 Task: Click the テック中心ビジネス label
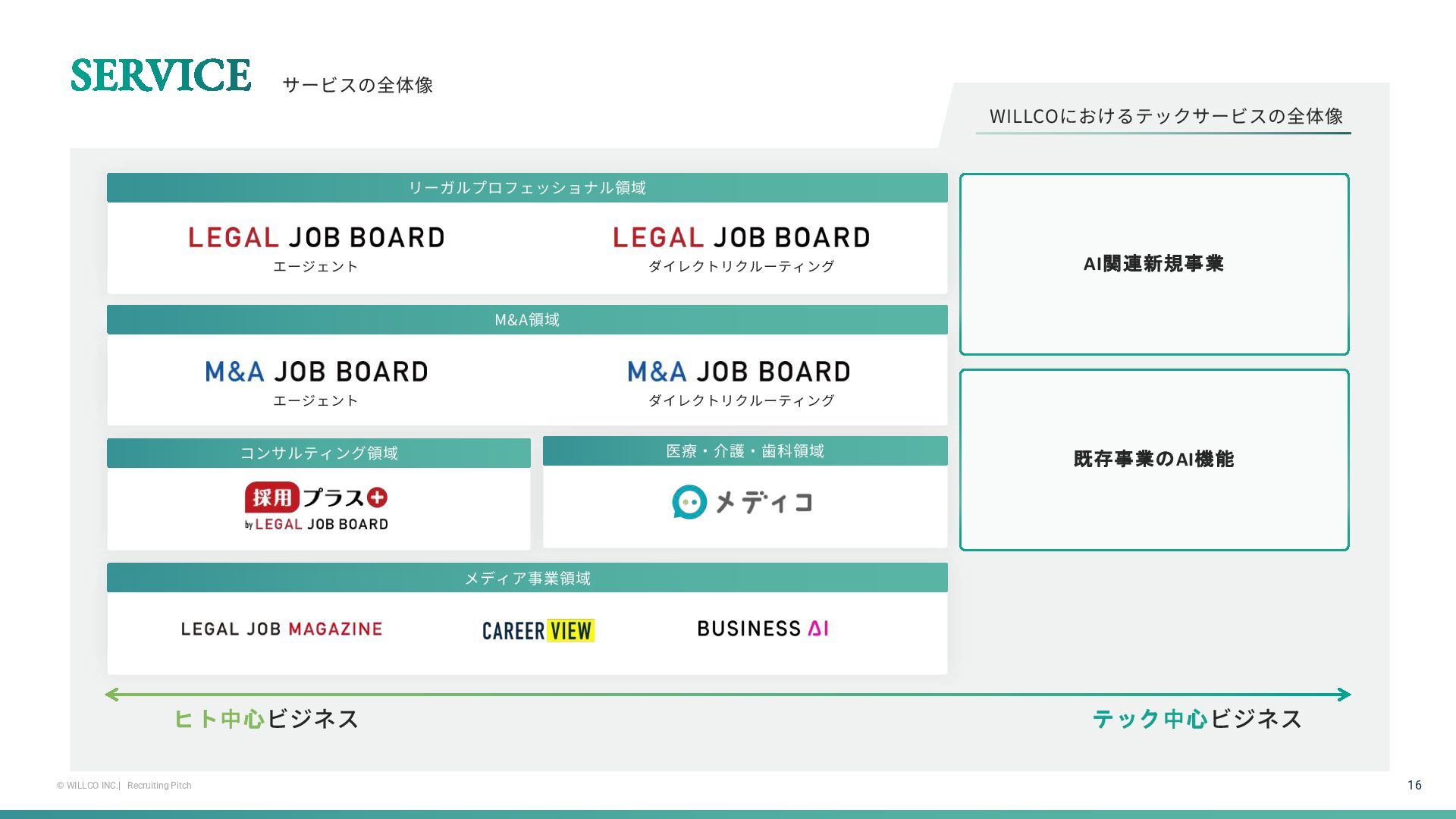pos(1197,719)
